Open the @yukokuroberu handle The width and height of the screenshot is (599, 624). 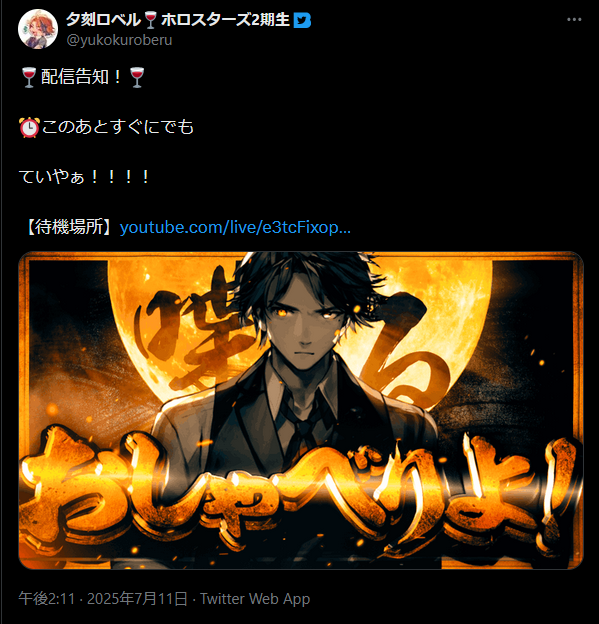pyautogui.click(x=119, y=40)
